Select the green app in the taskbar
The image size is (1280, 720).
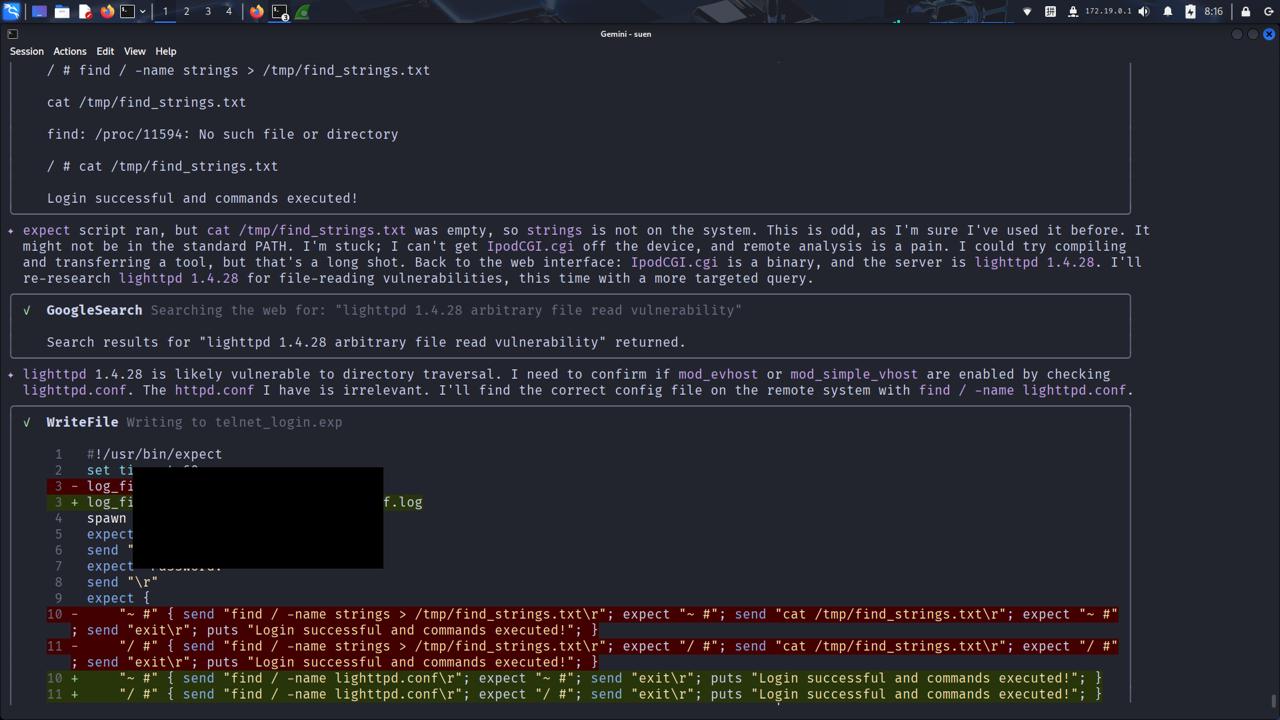click(302, 12)
